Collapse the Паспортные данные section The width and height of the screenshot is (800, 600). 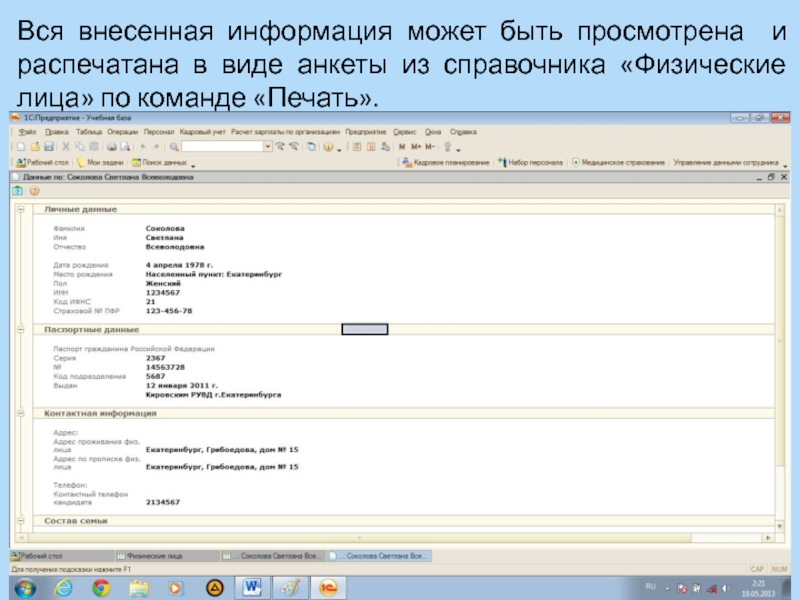[x=21, y=328]
